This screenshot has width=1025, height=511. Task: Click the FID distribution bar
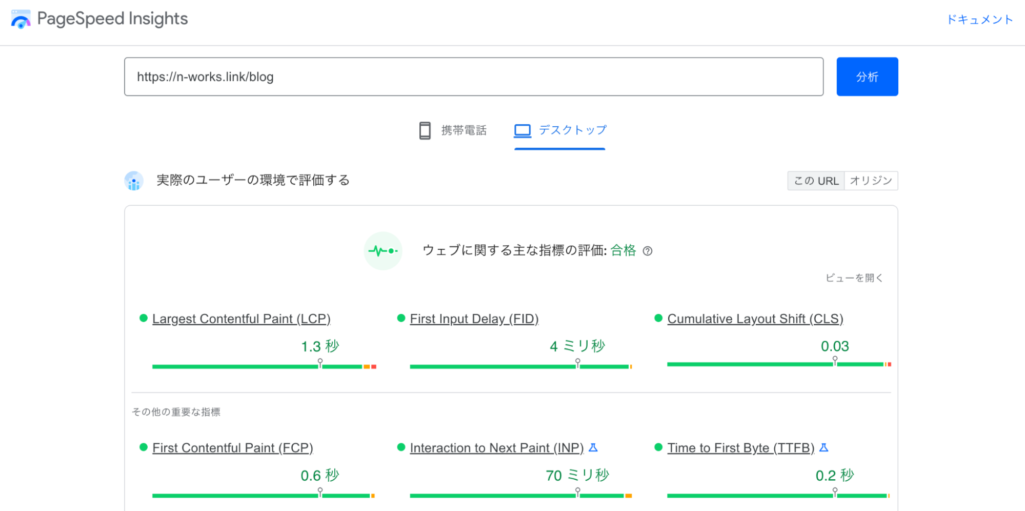521,367
